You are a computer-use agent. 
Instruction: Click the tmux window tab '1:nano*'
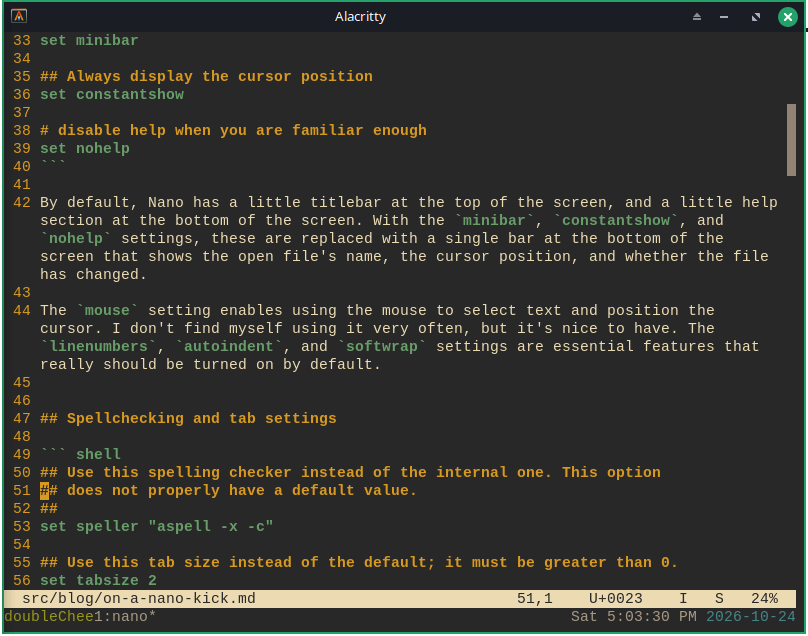point(125,616)
